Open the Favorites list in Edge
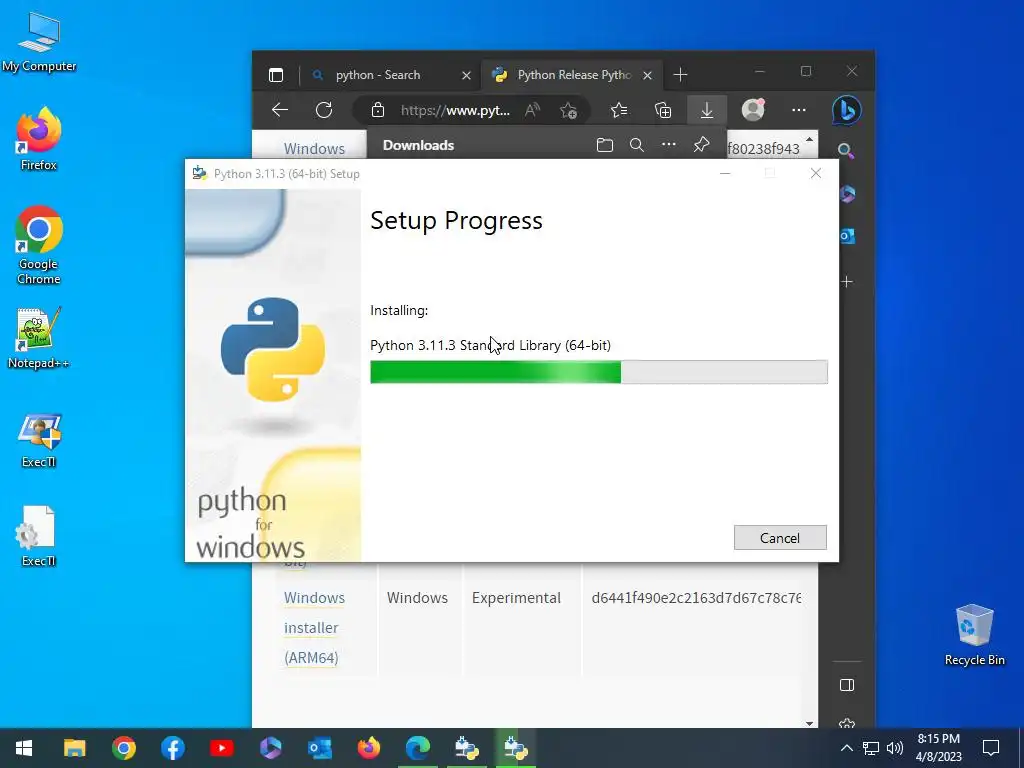The height and width of the screenshot is (768, 1024). click(619, 110)
